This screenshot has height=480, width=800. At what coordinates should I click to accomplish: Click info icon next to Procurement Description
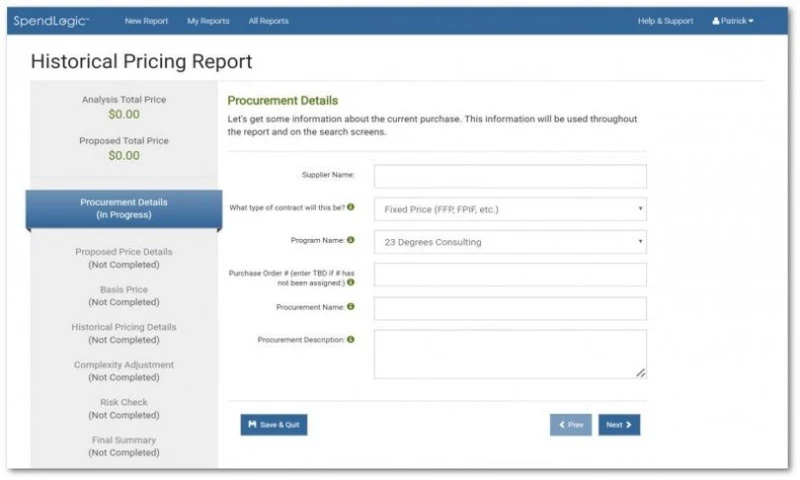(x=351, y=340)
